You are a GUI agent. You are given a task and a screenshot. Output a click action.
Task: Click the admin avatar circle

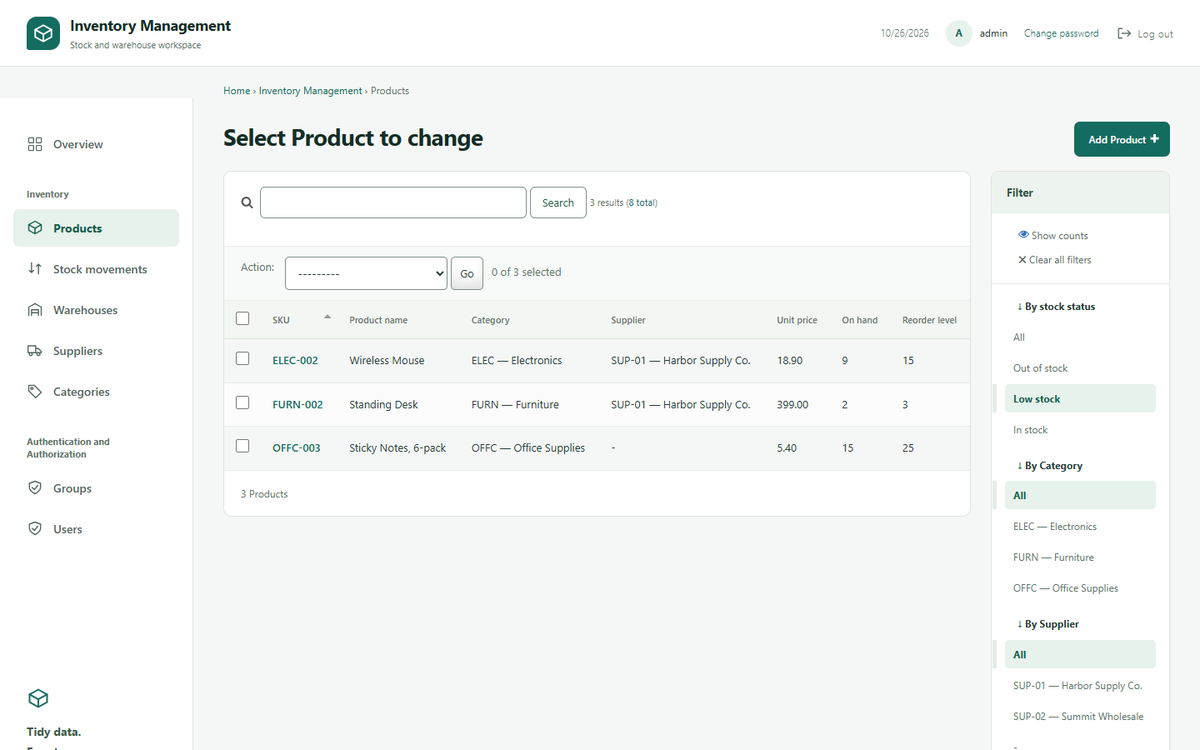click(x=959, y=34)
